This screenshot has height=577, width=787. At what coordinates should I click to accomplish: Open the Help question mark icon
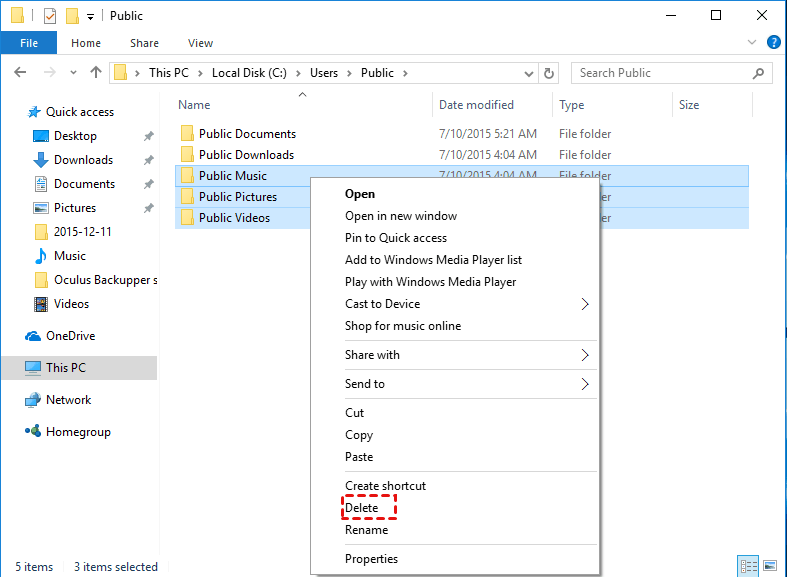tap(773, 42)
